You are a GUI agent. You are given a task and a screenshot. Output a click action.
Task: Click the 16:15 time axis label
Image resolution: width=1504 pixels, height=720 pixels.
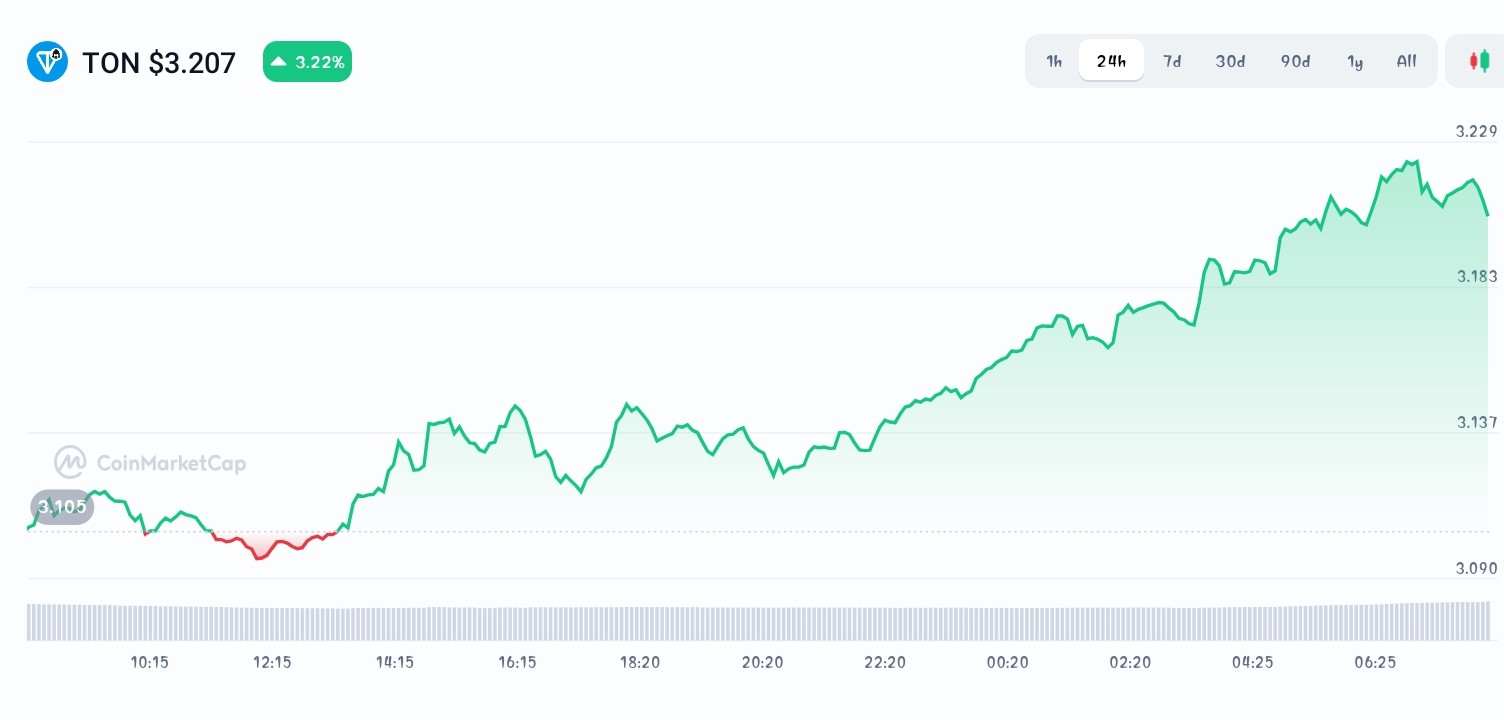coord(517,662)
